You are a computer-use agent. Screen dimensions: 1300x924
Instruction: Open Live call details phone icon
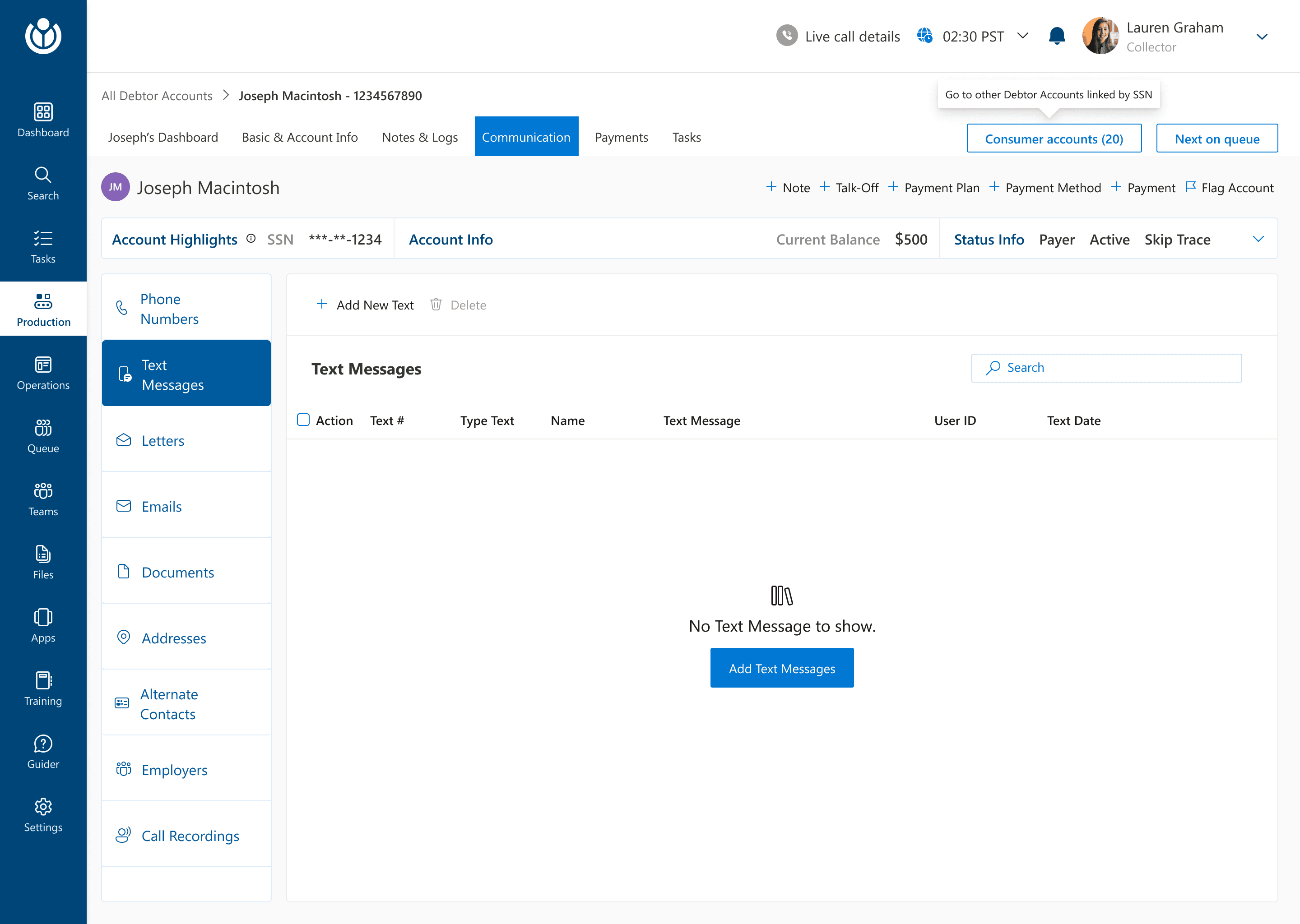coord(787,36)
